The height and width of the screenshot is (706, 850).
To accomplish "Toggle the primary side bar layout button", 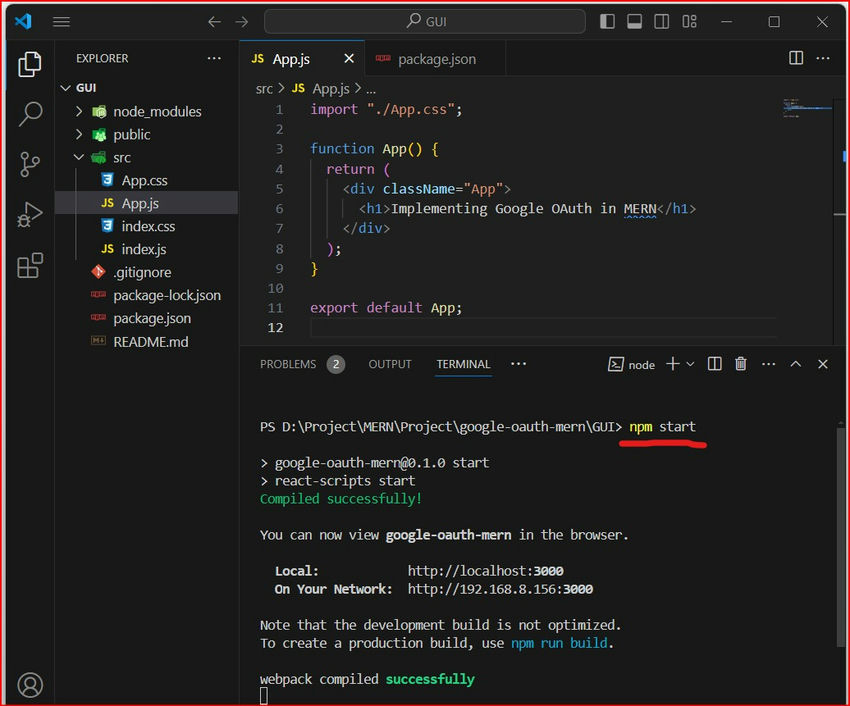I will (x=608, y=21).
